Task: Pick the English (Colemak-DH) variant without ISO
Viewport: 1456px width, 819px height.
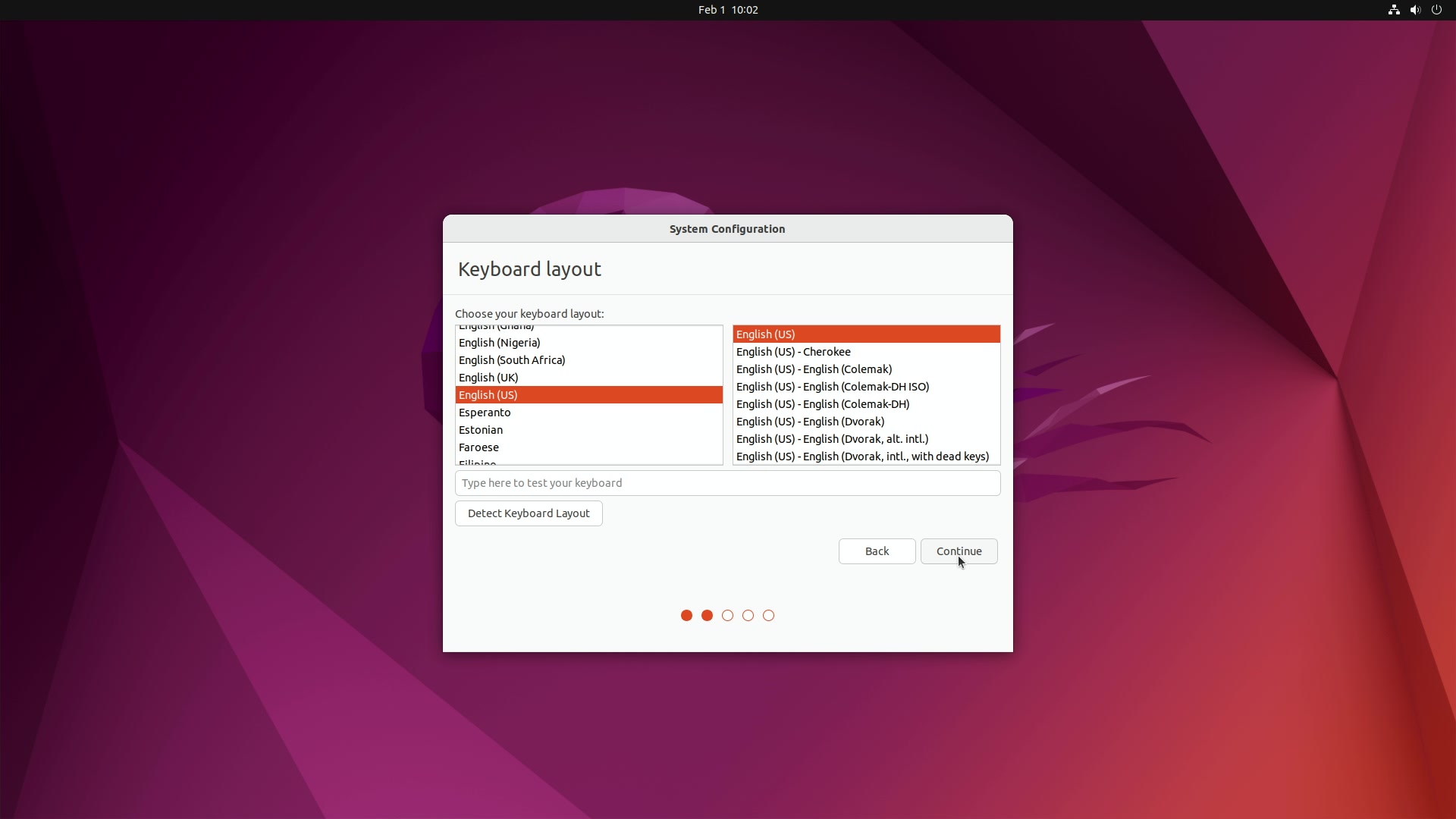Action: click(x=866, y=404)
